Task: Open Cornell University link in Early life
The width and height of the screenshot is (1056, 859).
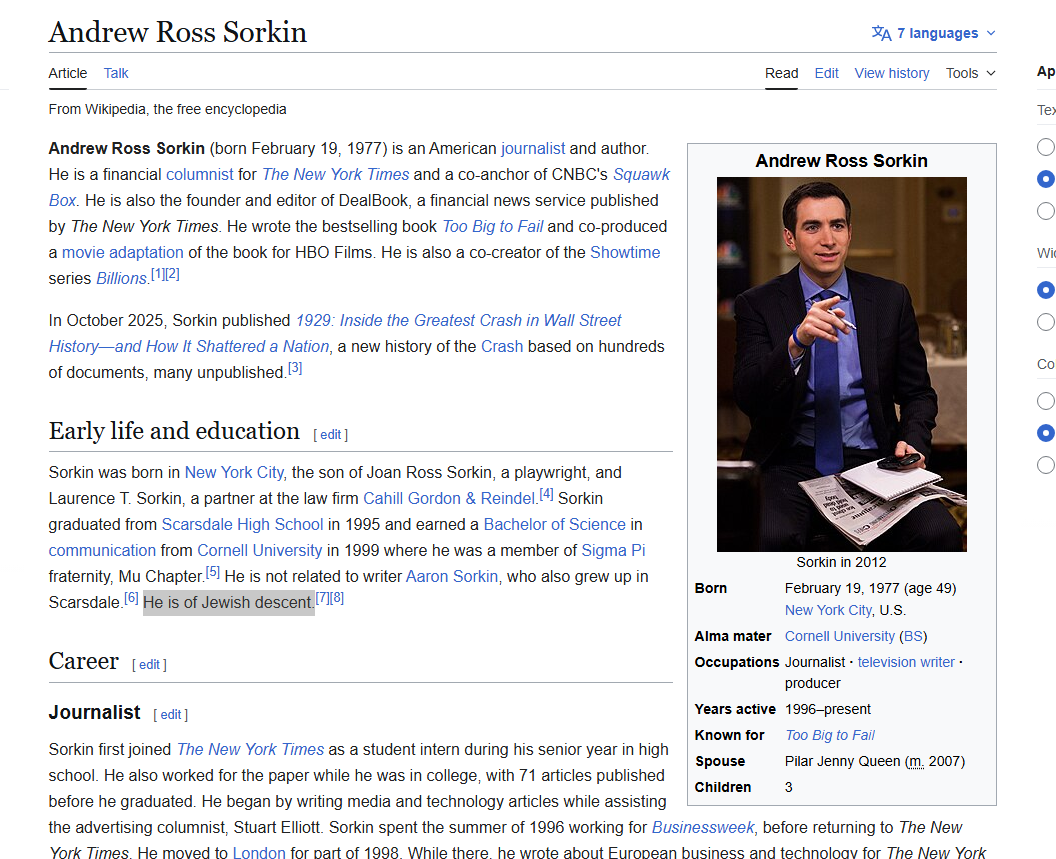Action: 260,550
